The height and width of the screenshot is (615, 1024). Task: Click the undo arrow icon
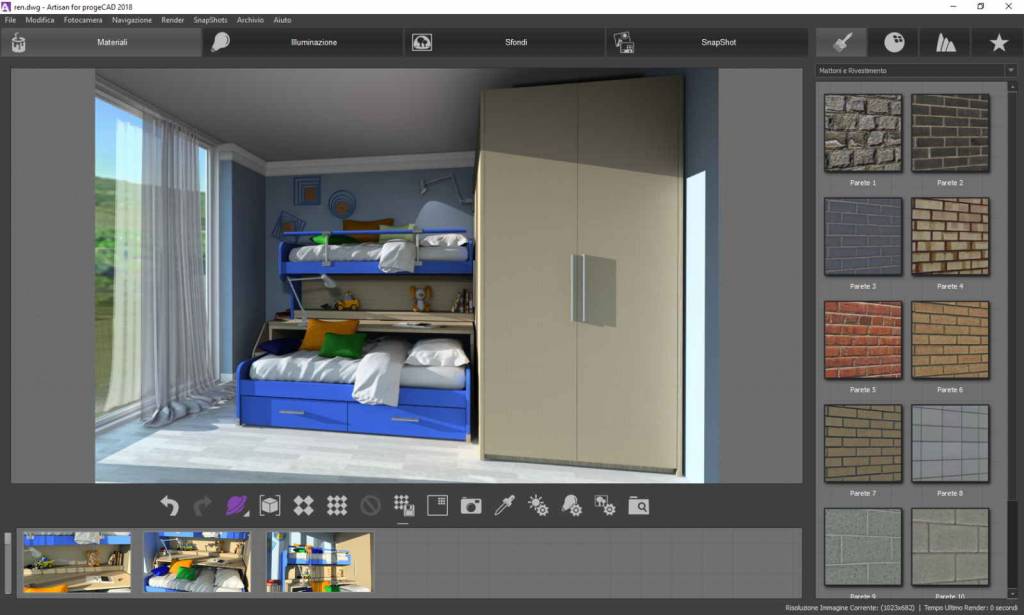tap(169, 506)
